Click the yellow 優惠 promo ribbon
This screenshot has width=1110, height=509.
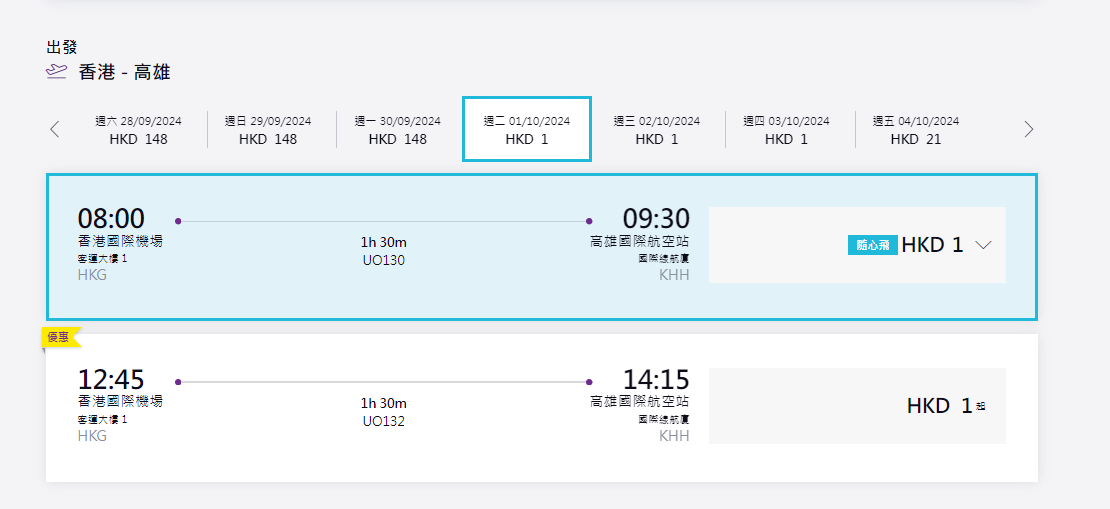click(59, 337)
